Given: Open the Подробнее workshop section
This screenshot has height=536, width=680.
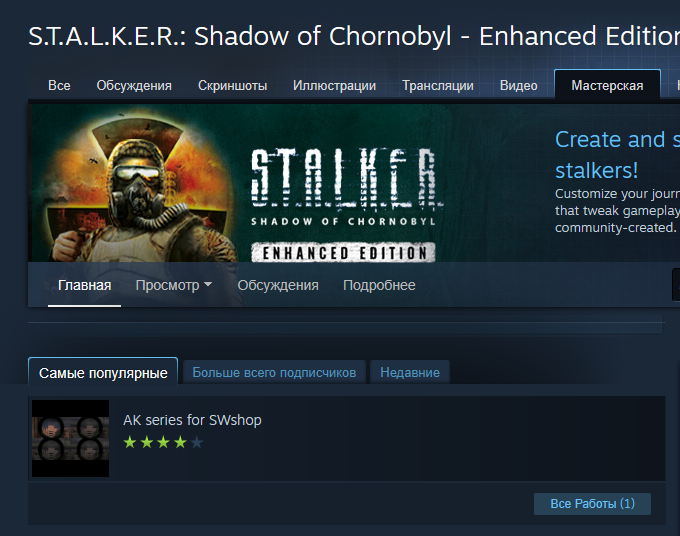Looking at the screenshot, I should pos(379,285).
